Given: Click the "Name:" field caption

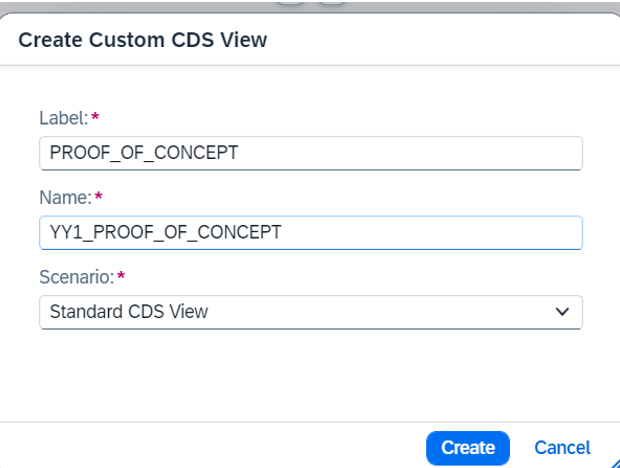Looking at the screenshot, I should (66, 197).
